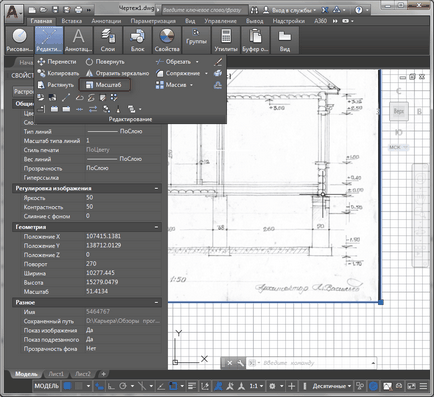The width and height of the screenshot is (434, 397).
Task: Toggle ortho mode in status bar
Action: (x=111, y=386)
